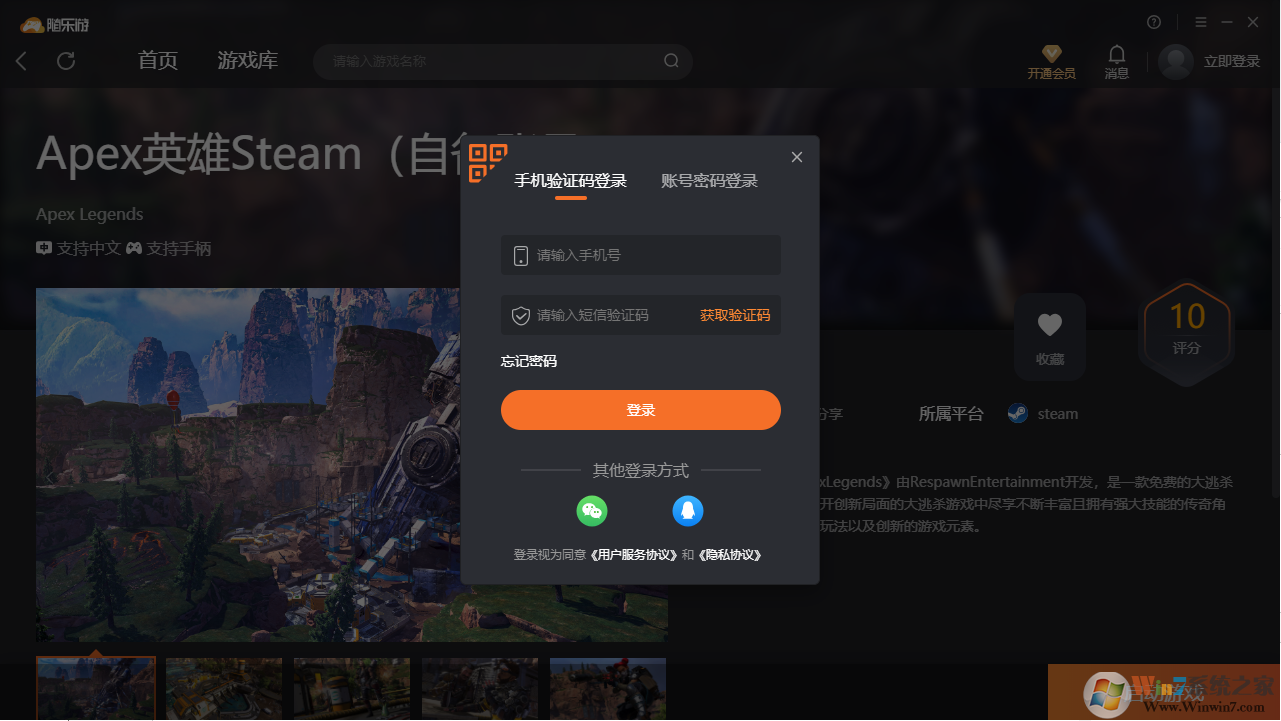Viewport: 1281px width, 721px height.
Task: Go back using the left arrow icon
Action: pos(21,61)
